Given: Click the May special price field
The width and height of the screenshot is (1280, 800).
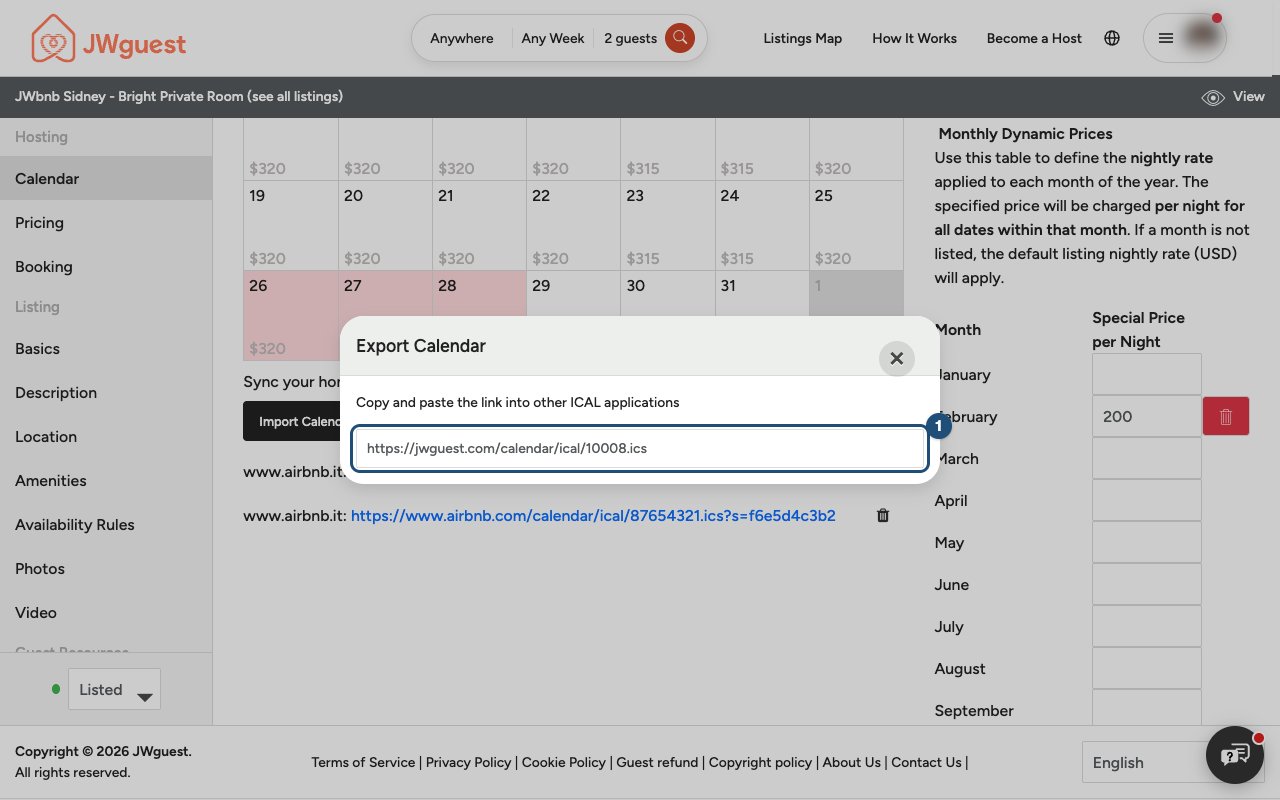Looking at the screenshot, I should (x=1146, y=542).
